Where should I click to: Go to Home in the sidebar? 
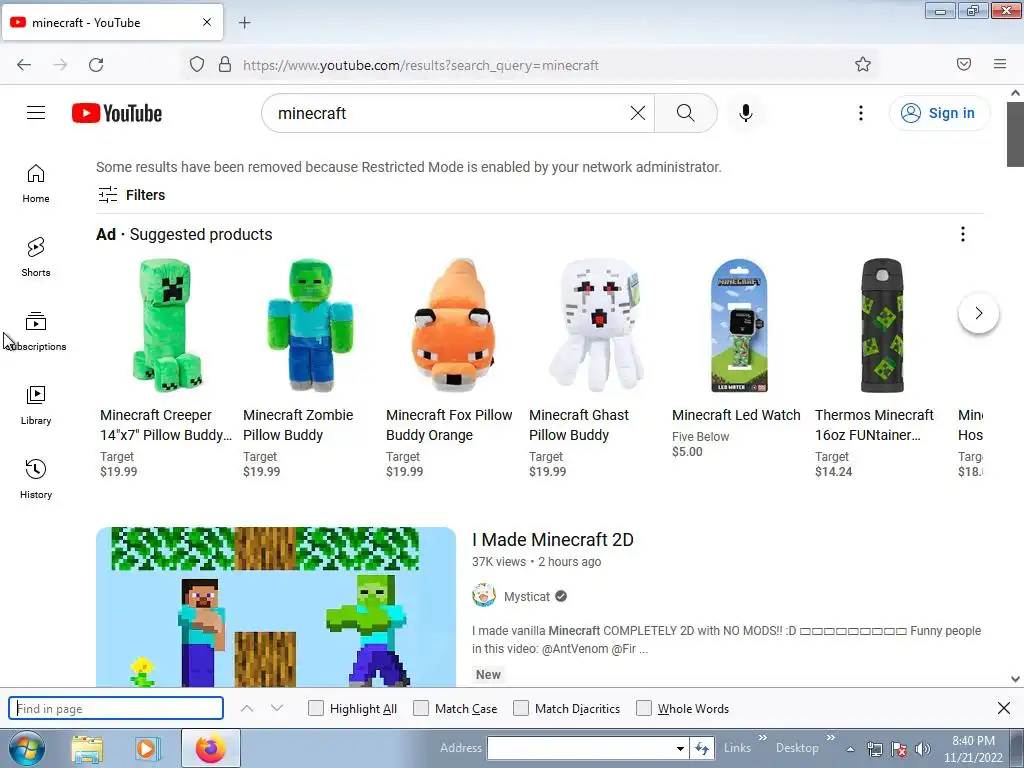36,184
